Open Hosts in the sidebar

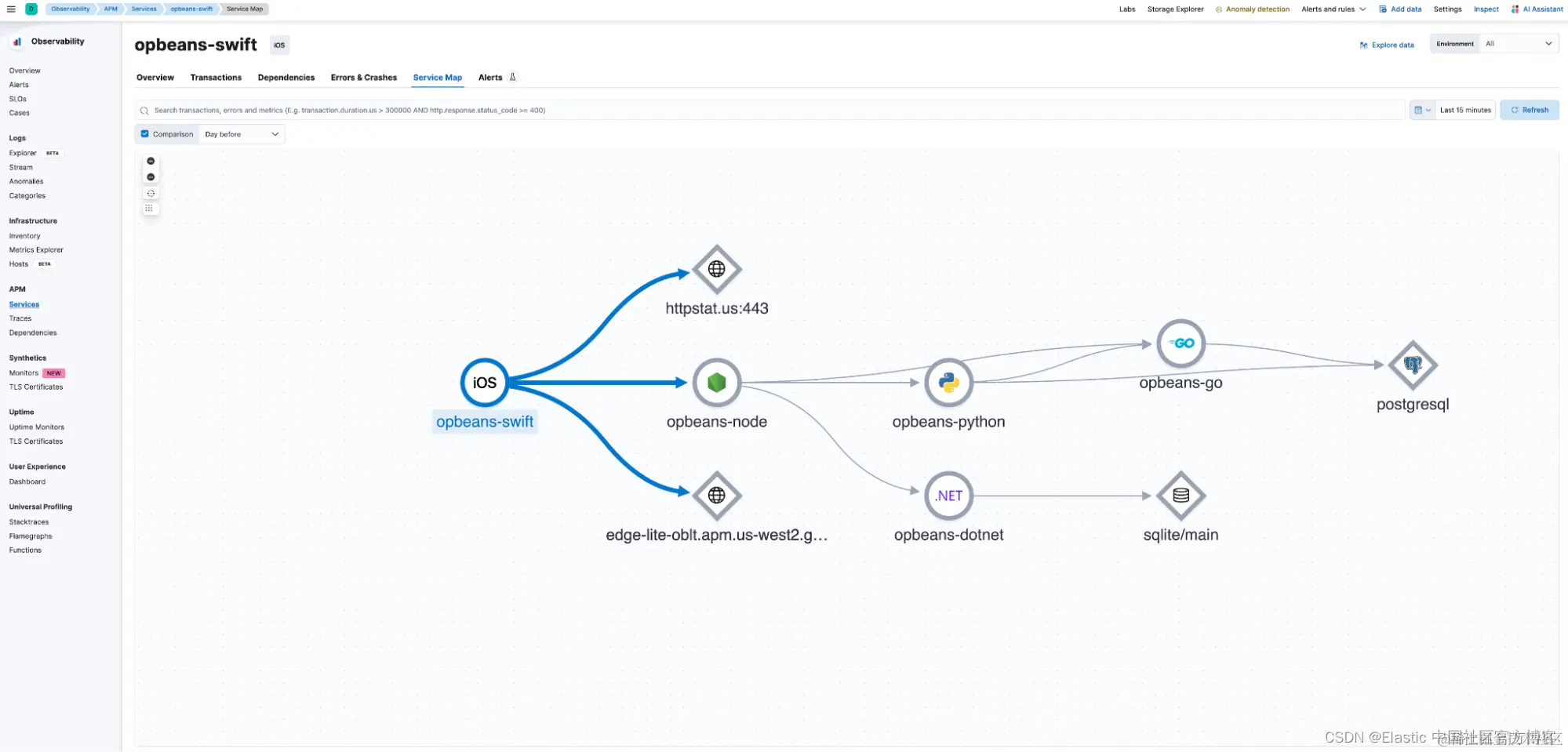point(19,264)
